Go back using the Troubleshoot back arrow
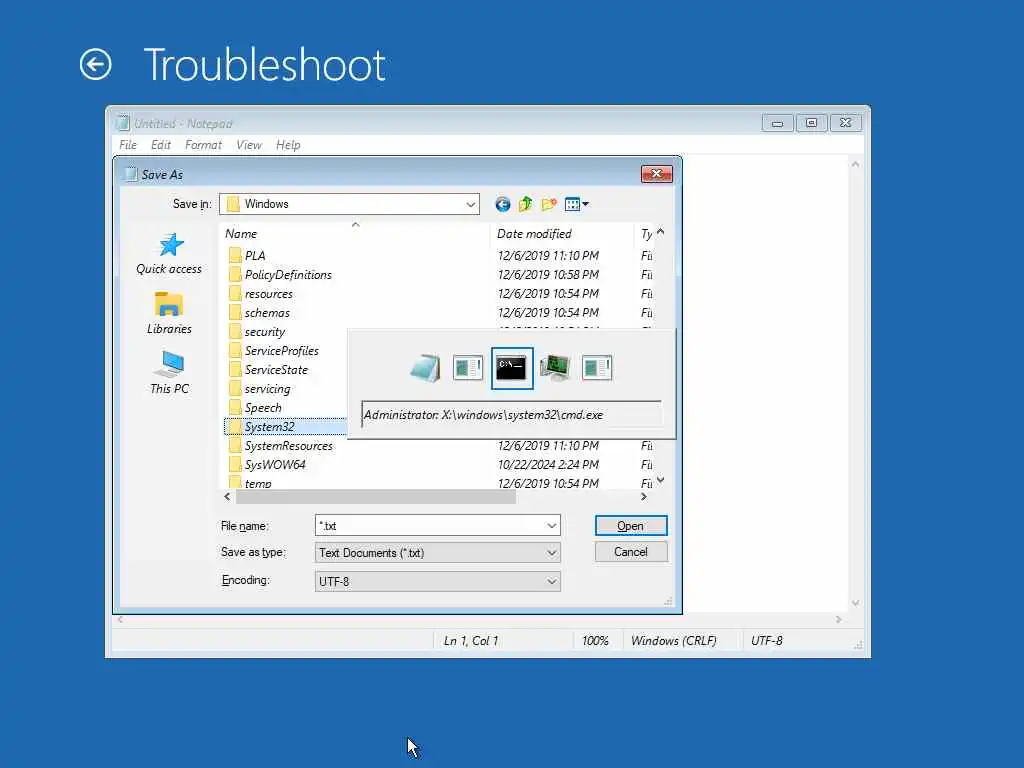 click(95, 65)
